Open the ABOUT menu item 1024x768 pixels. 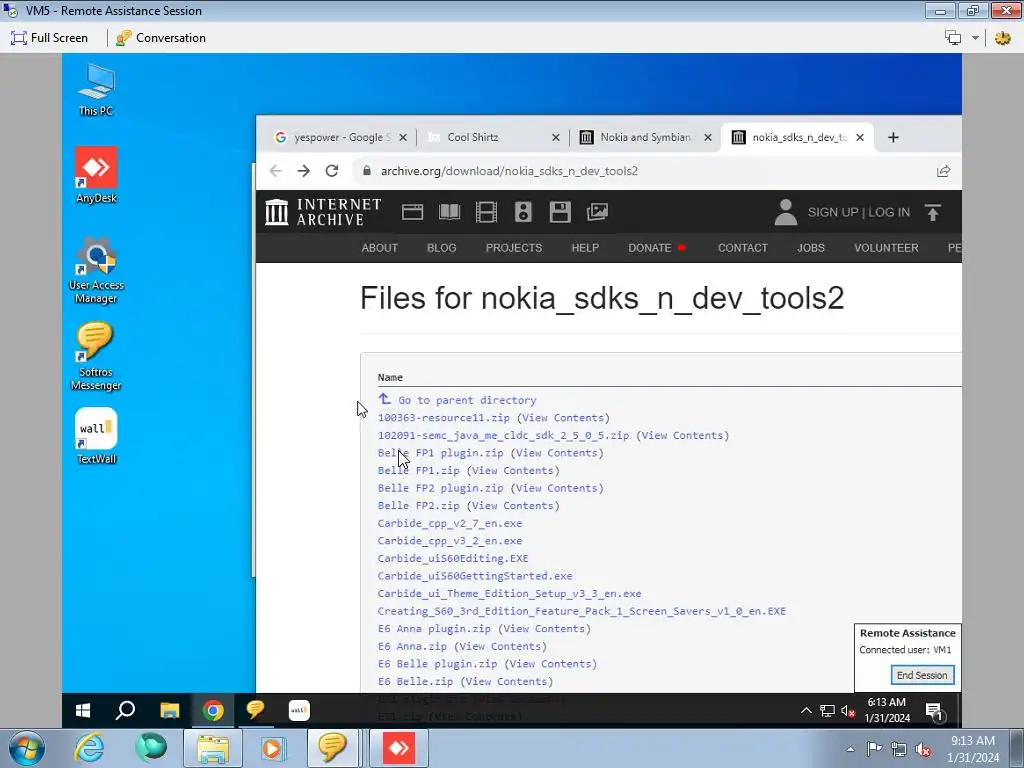click(379, 248)
